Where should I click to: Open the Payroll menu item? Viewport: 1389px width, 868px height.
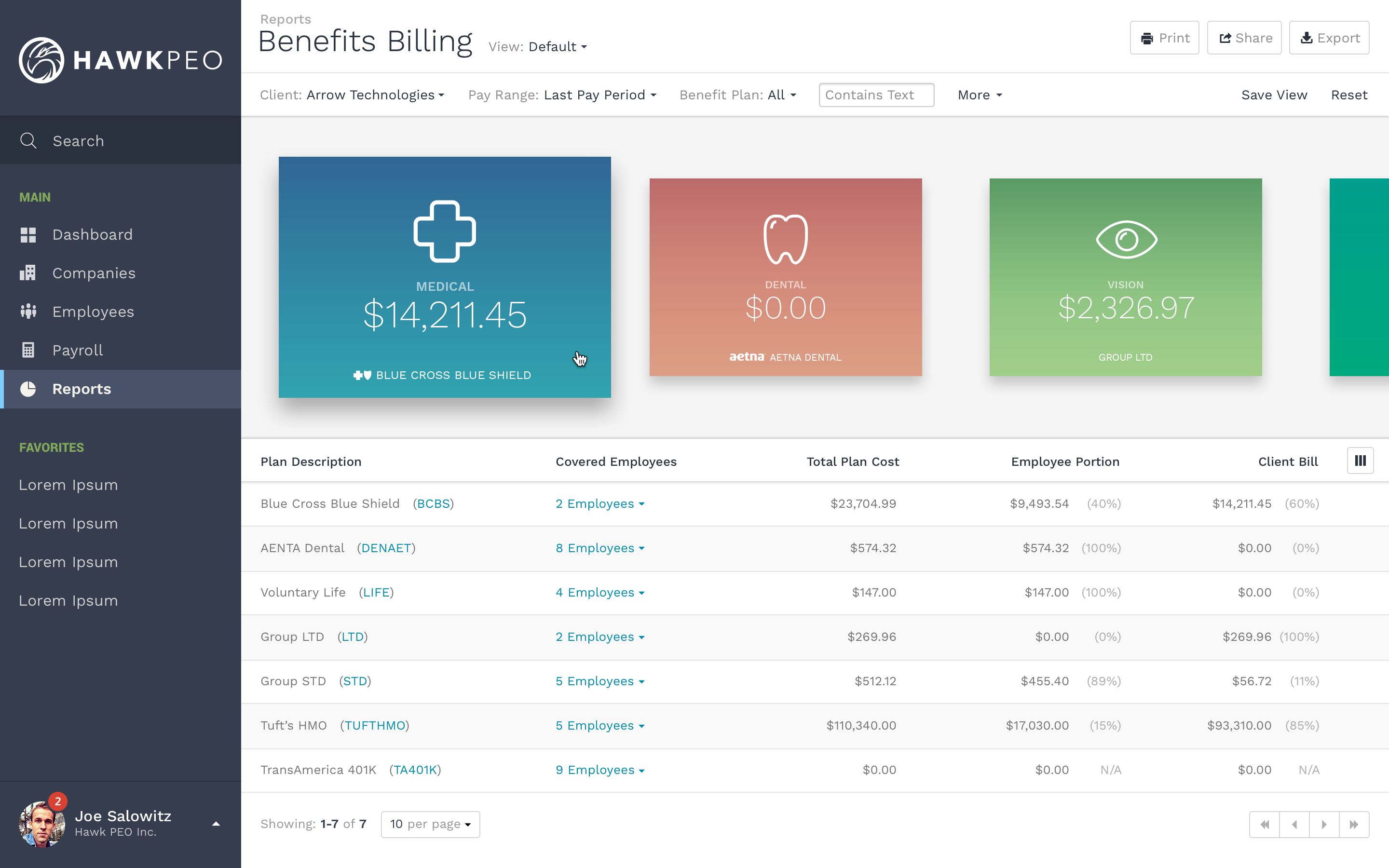121,350
